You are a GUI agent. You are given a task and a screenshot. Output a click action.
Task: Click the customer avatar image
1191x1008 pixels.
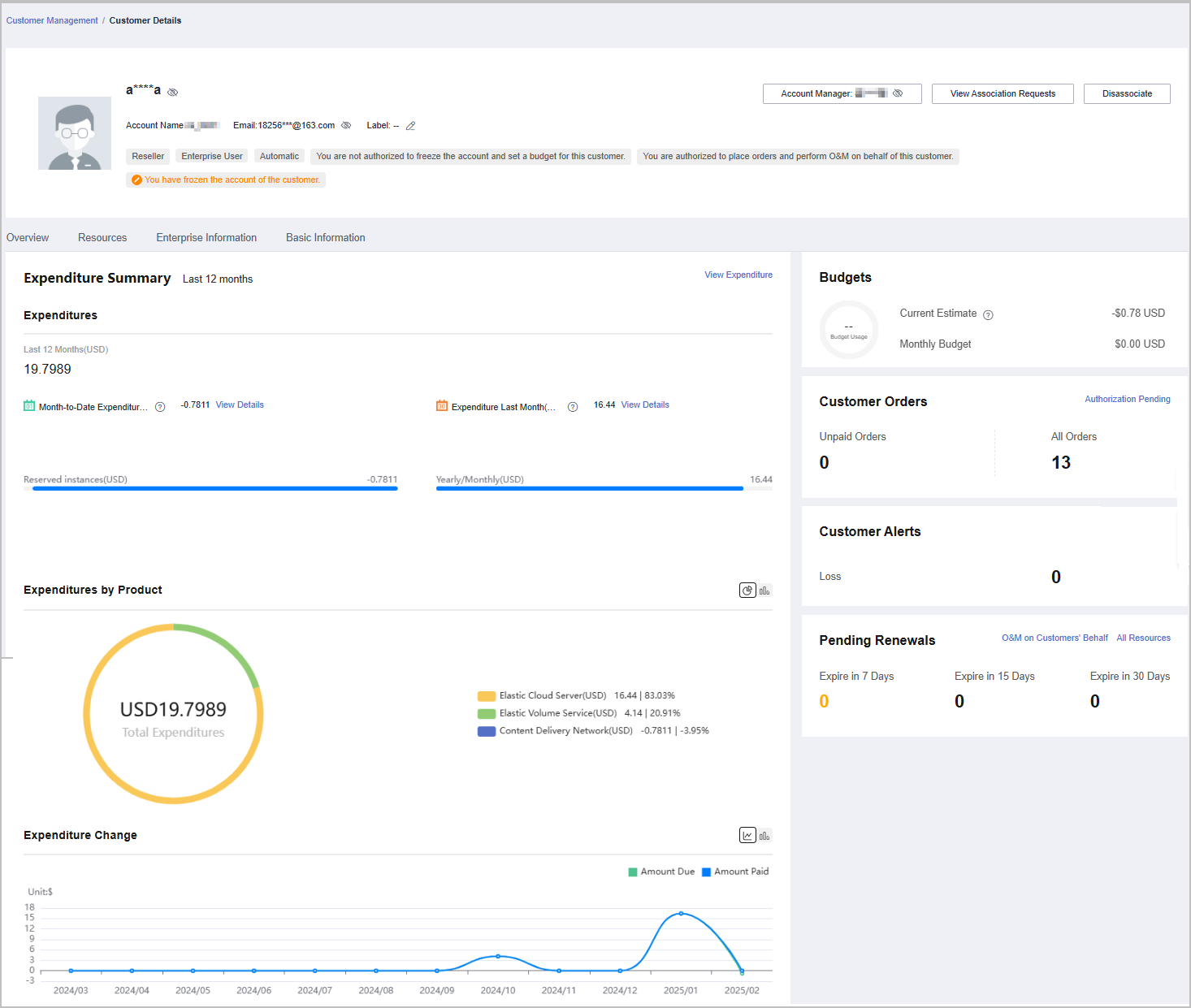point(75,133)
